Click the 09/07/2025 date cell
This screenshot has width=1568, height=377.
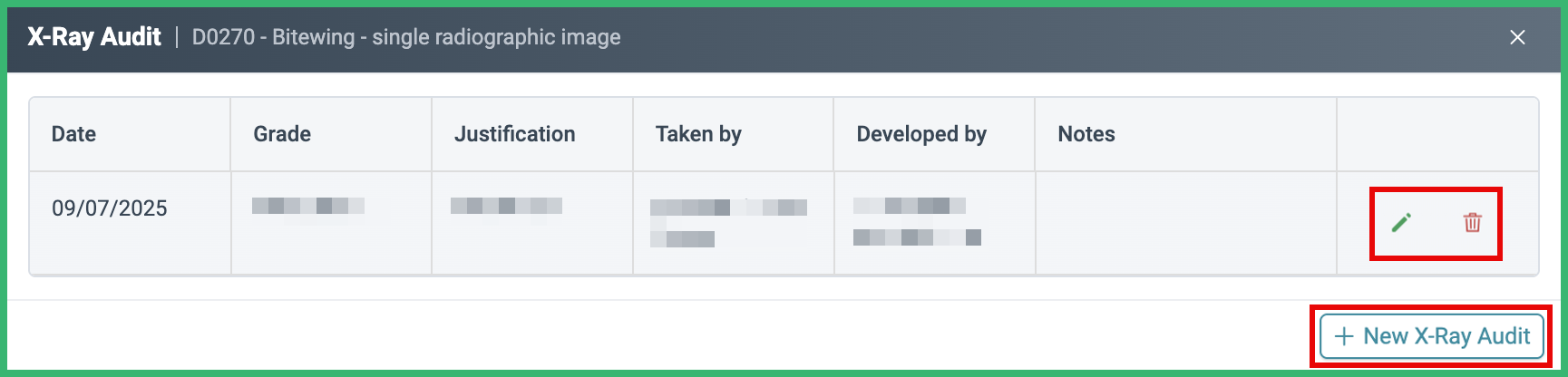coord(110,208)
